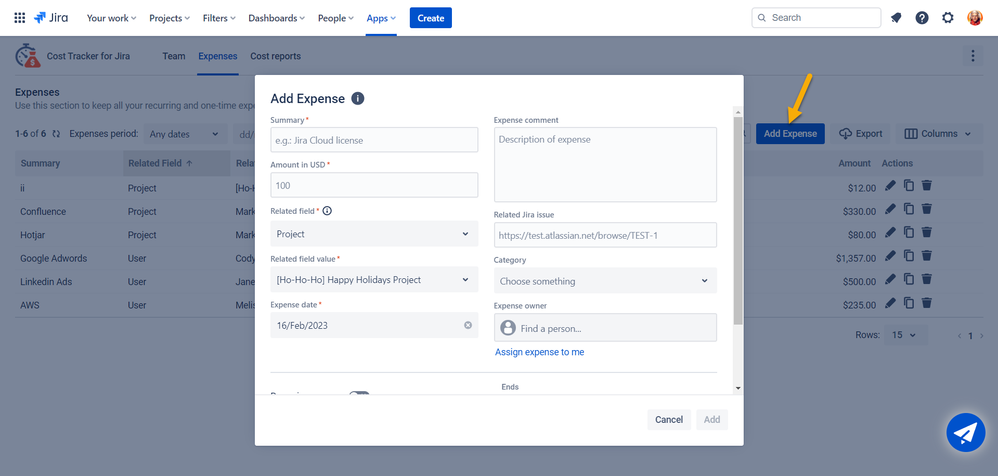This screenshot has width=998, height=476.
Task: Expand the Dashboards menu
Action: tap(276, 18)
